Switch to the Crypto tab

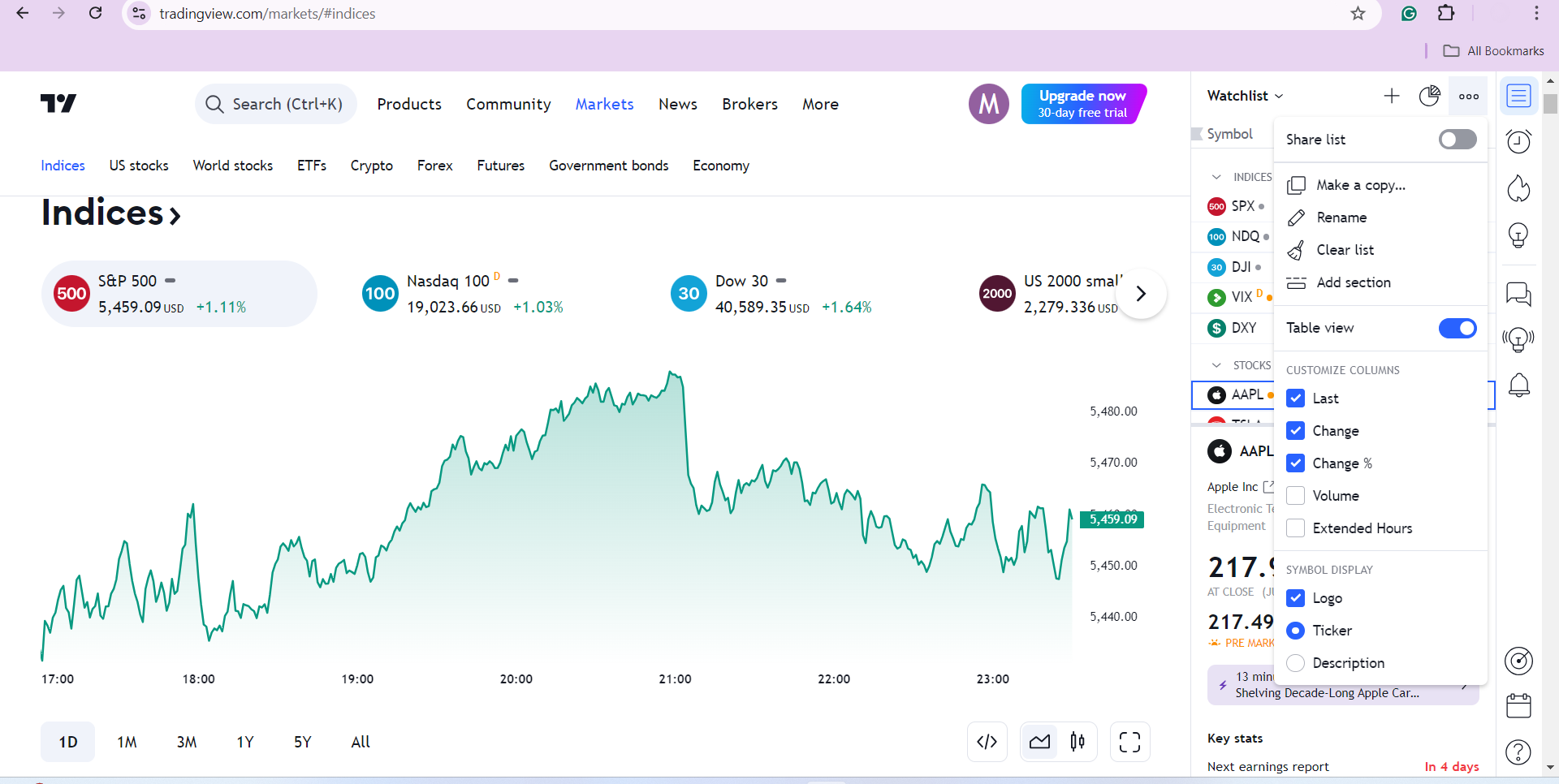pos(372,166)
